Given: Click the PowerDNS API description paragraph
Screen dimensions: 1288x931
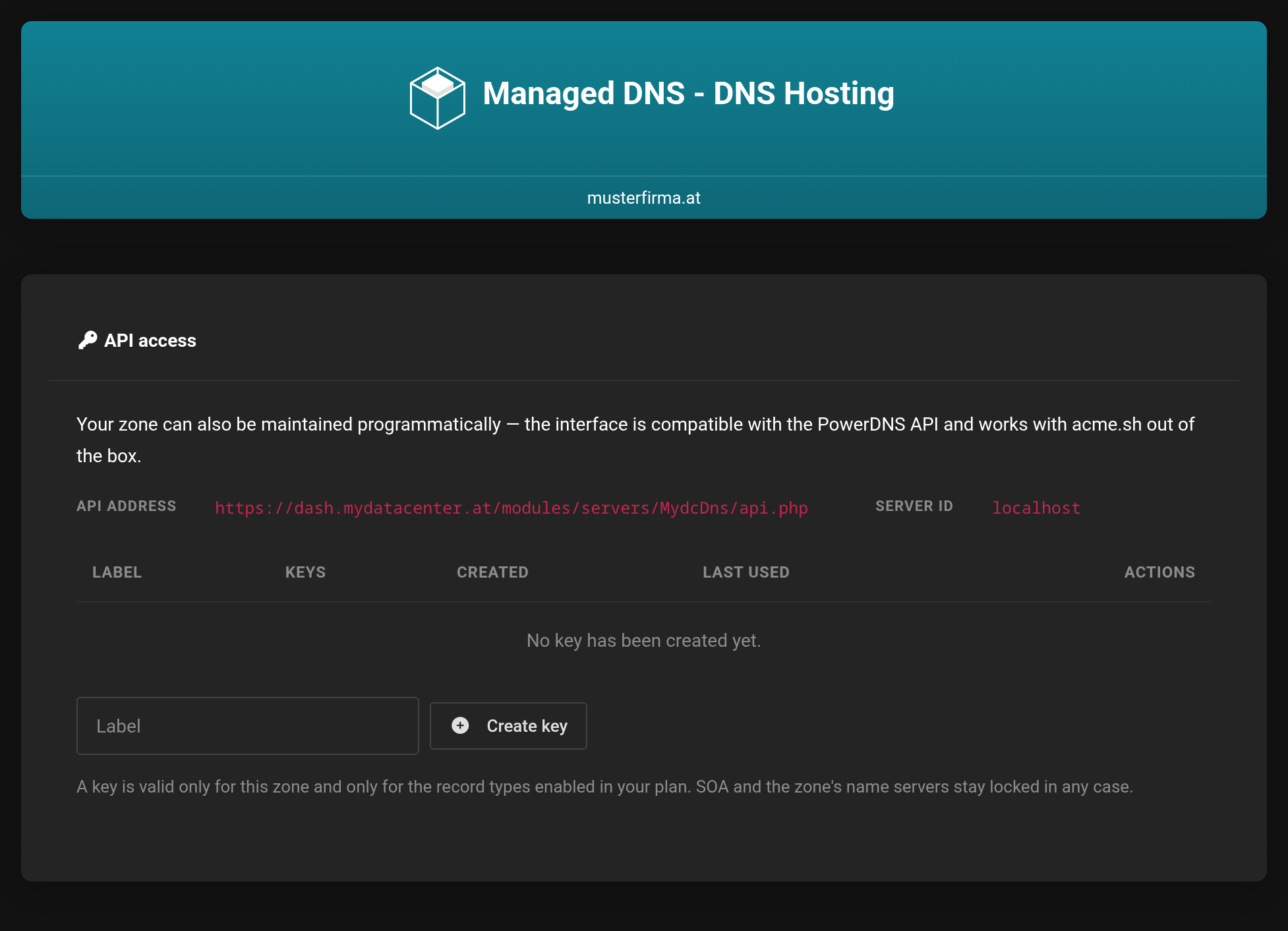Looking at the screenshot, I should point(635,440).
